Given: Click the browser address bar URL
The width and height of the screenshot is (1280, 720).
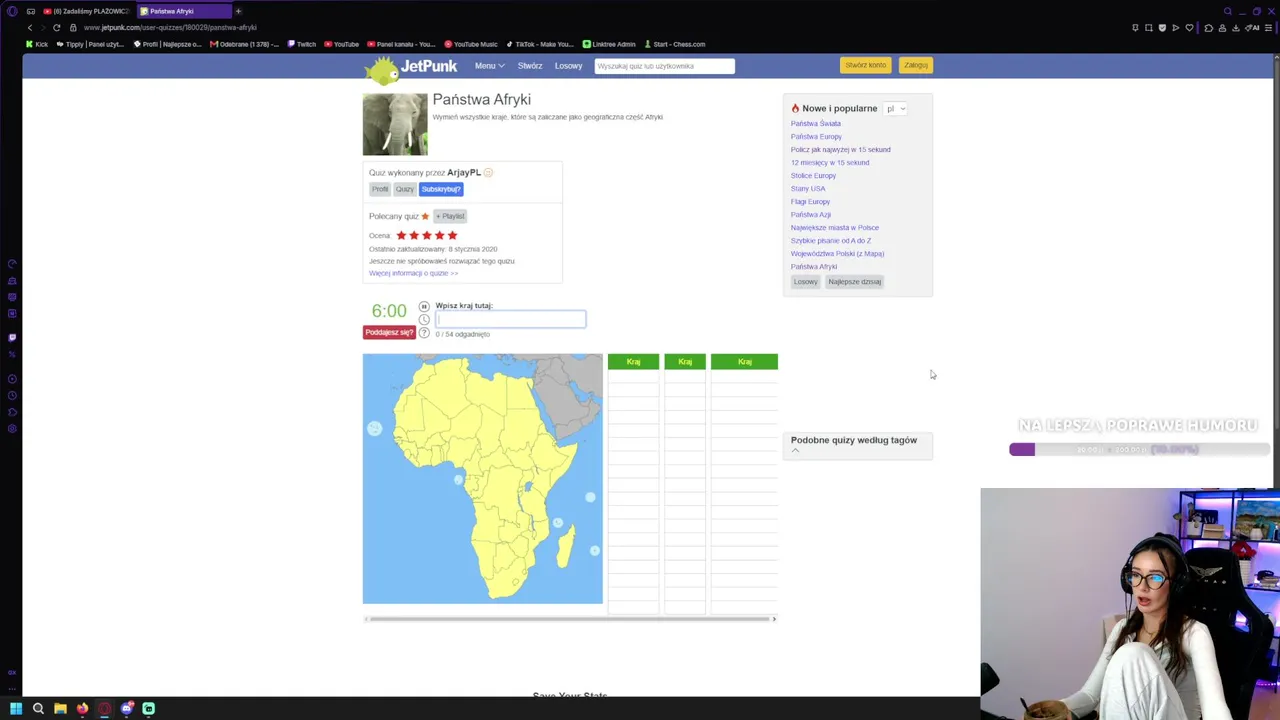Looking at the screenshot, I should click(170, 28).
